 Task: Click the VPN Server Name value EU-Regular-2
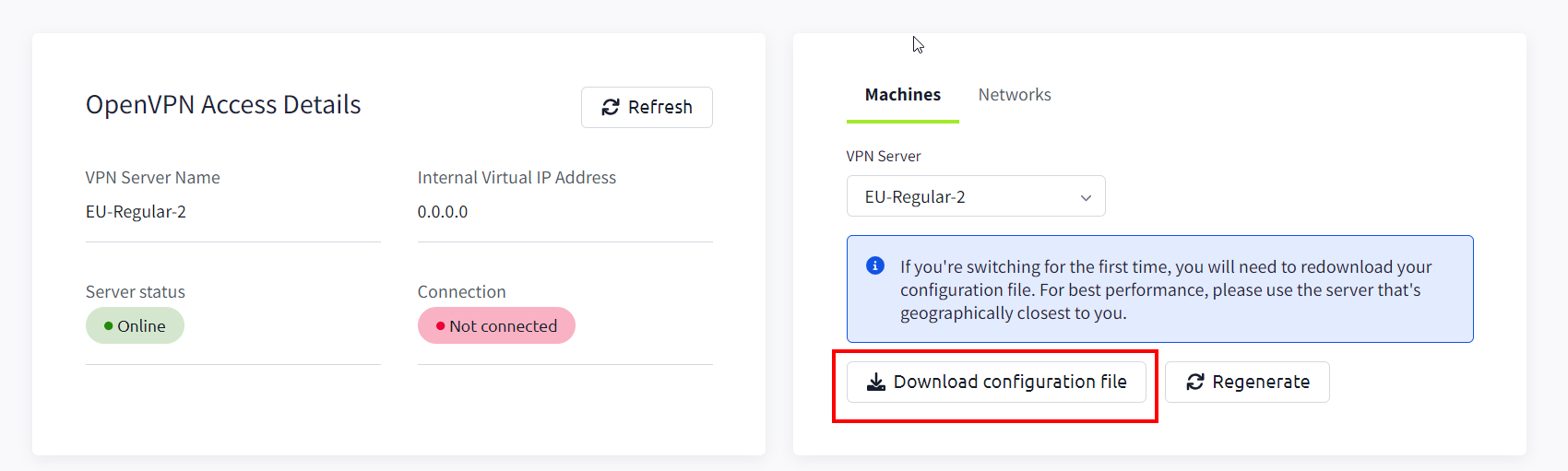[x=136, y=212]
